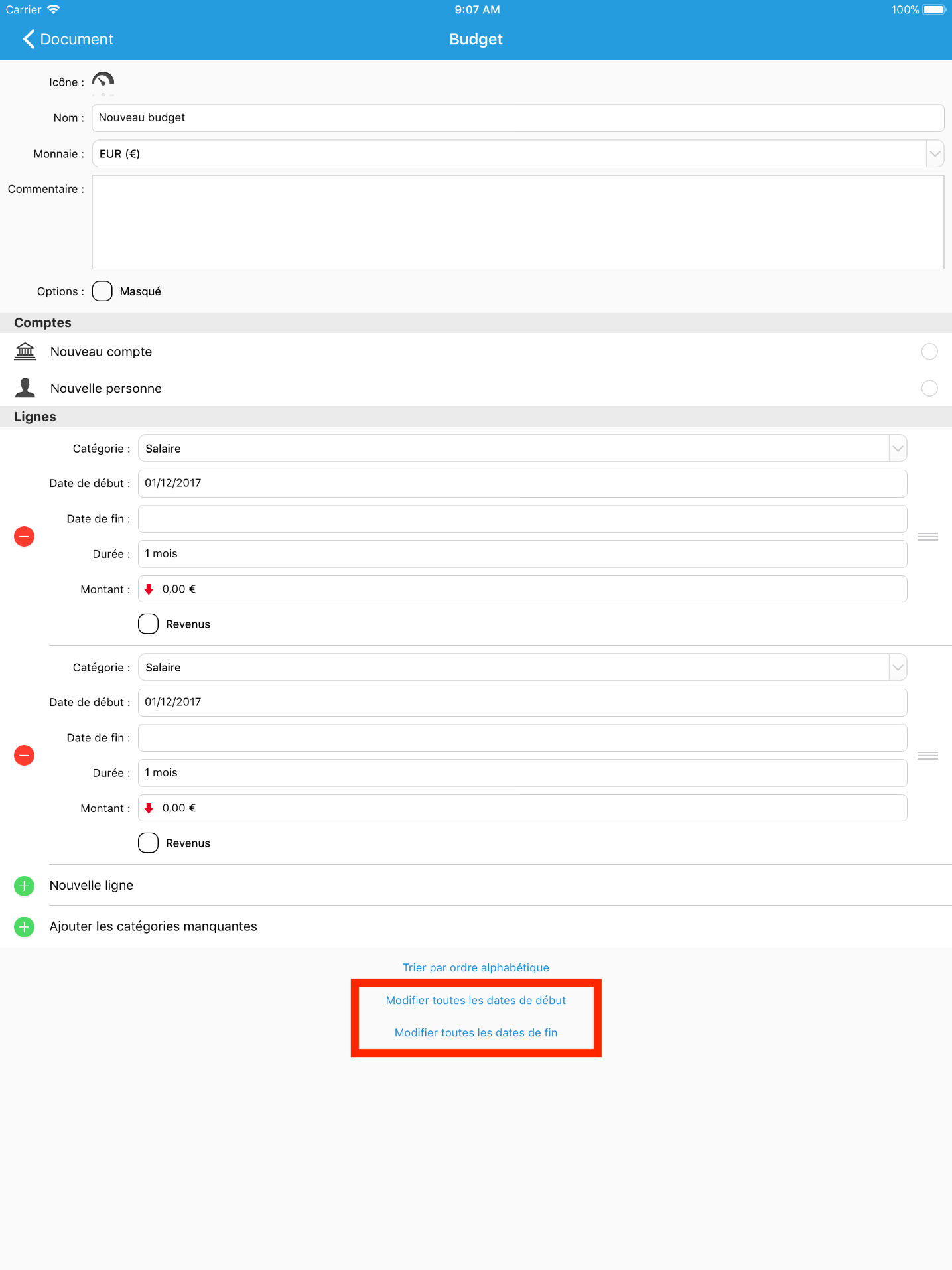Go back to Document

[68, 39]
